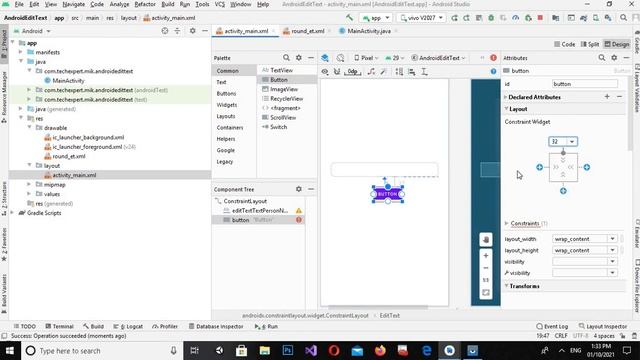640x360 pixels.
Task: Open Attributes panel settings gear
Action: point(614,58)
